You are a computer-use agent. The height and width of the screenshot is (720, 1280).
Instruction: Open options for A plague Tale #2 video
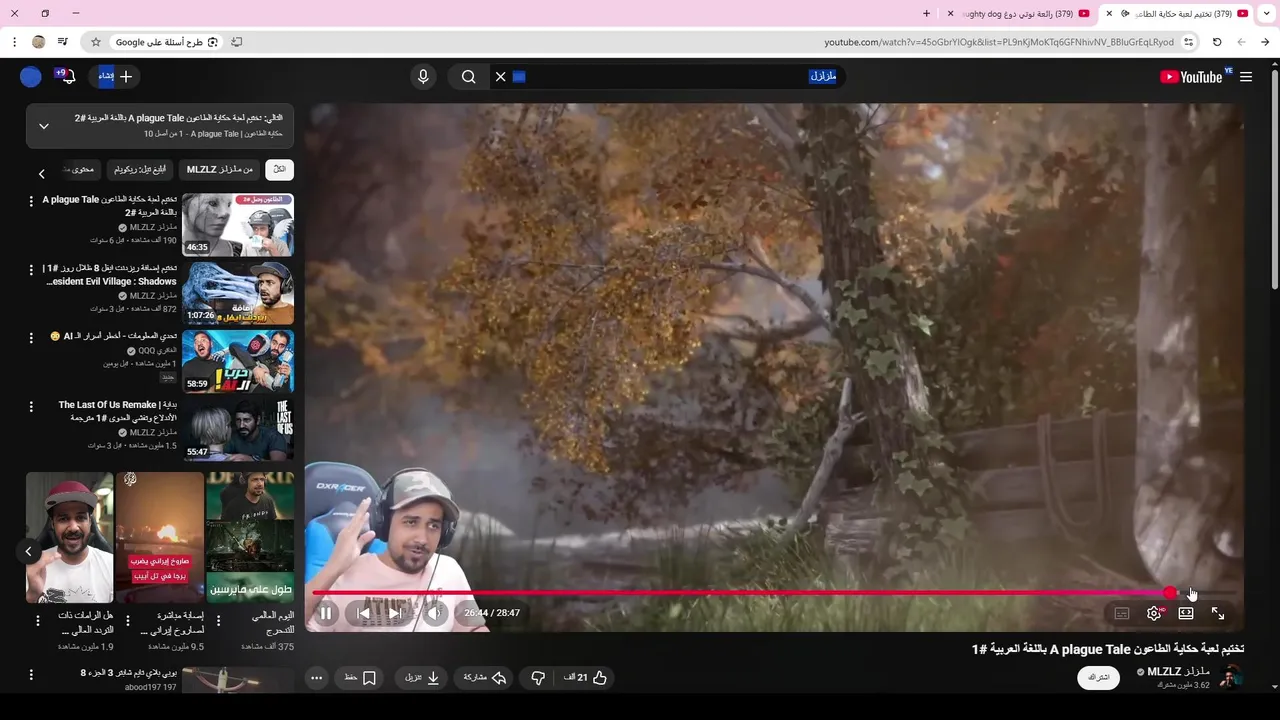click(x=31, y=201)
